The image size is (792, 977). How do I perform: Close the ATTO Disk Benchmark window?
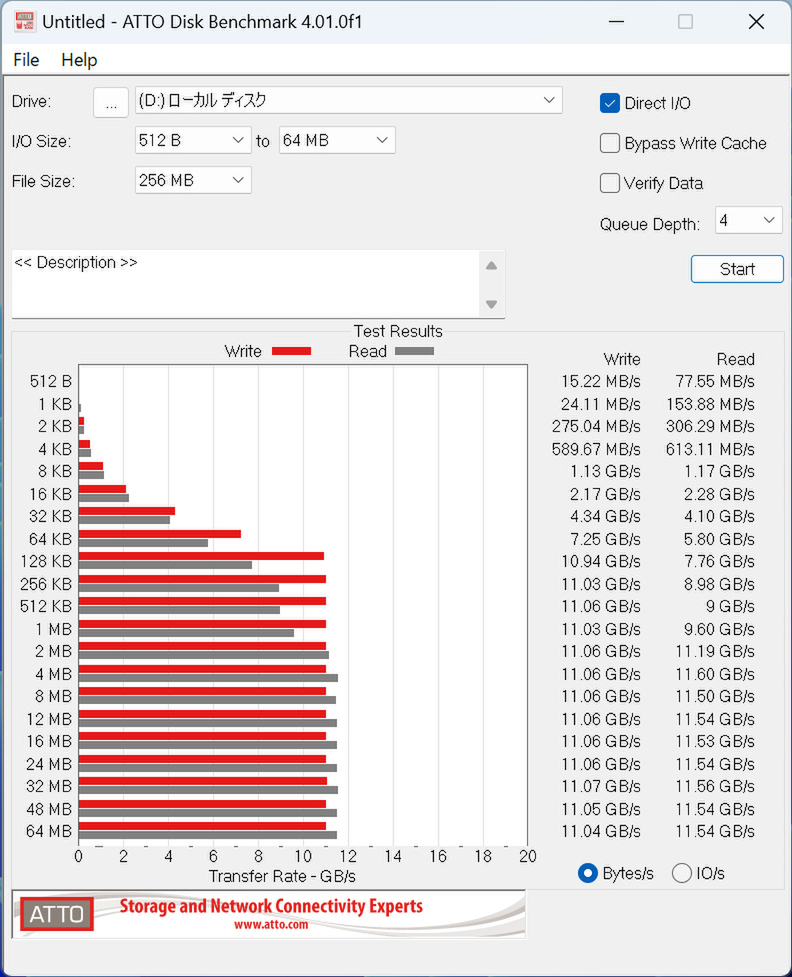(x=756, y=22)
